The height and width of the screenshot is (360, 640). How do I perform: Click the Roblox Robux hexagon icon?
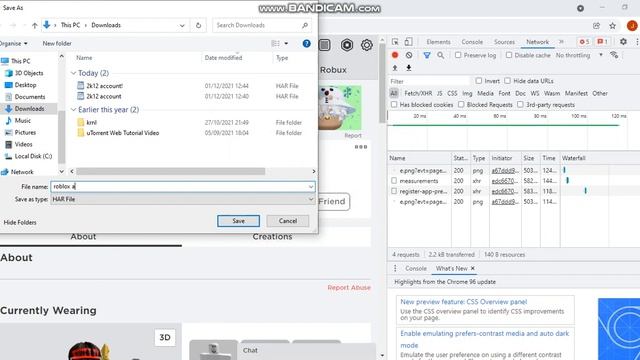tap(347, 45)
